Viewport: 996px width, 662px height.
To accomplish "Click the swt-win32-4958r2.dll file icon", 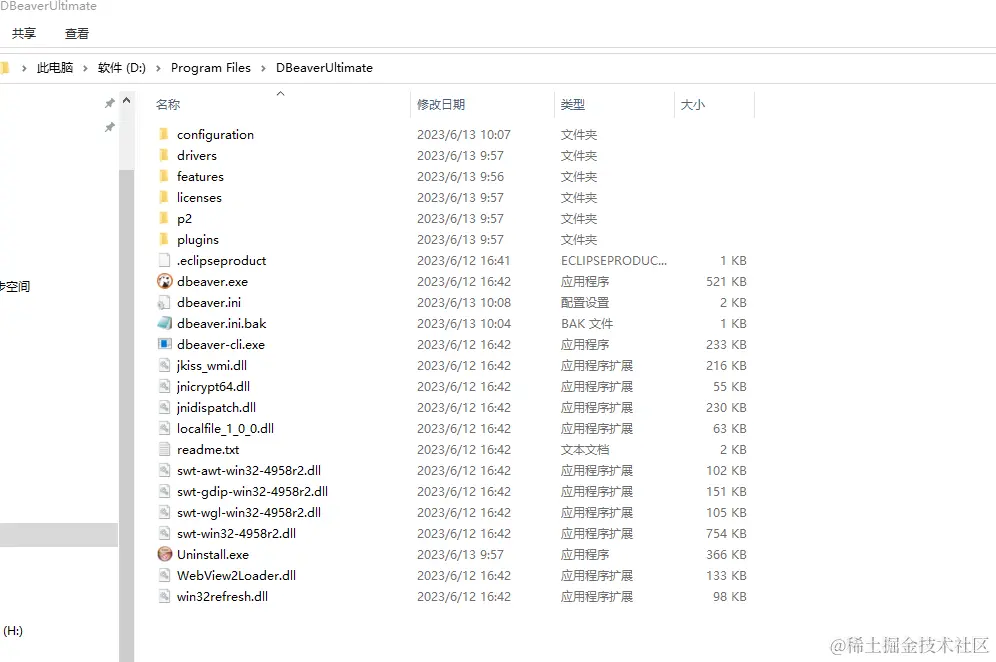I will [165, 532].
